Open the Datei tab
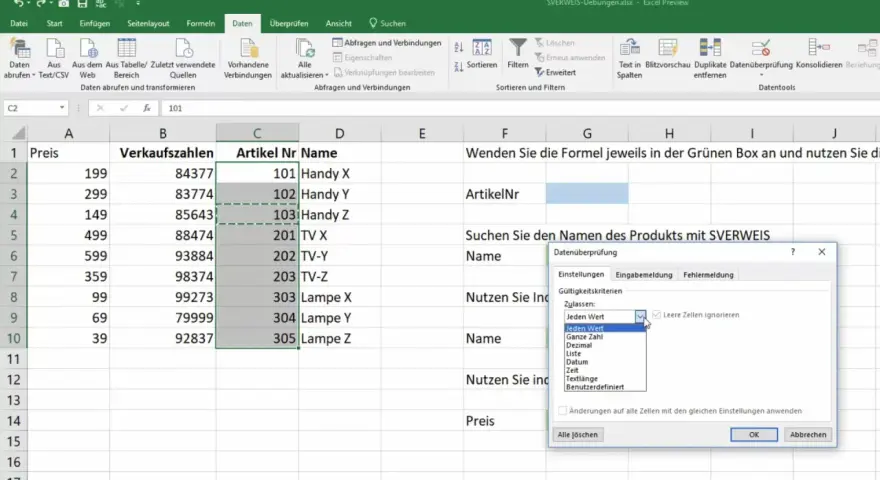Viewport: 880px width, 480px height. 19,23
